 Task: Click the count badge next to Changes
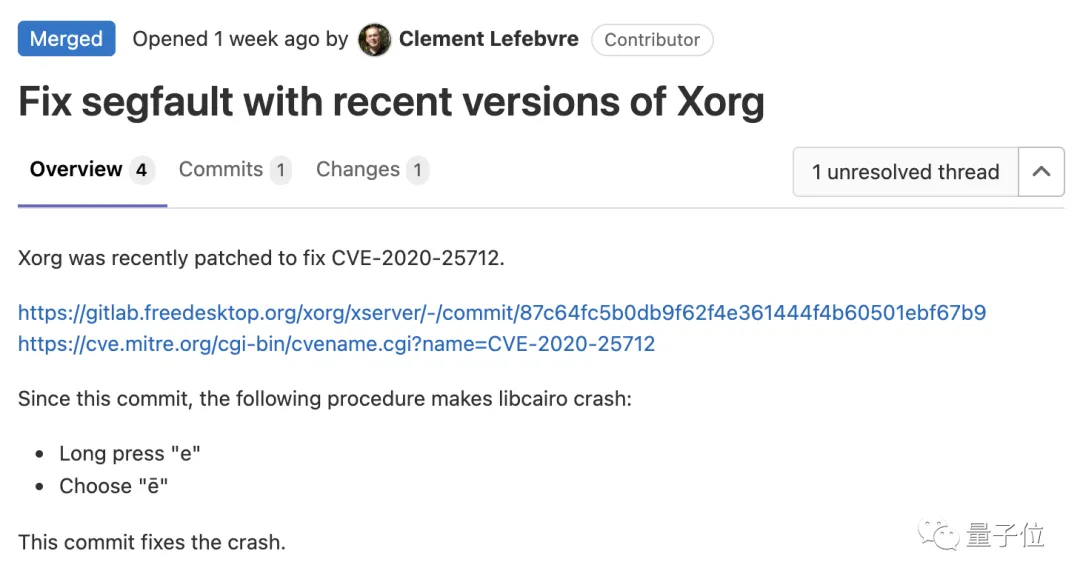418,170
